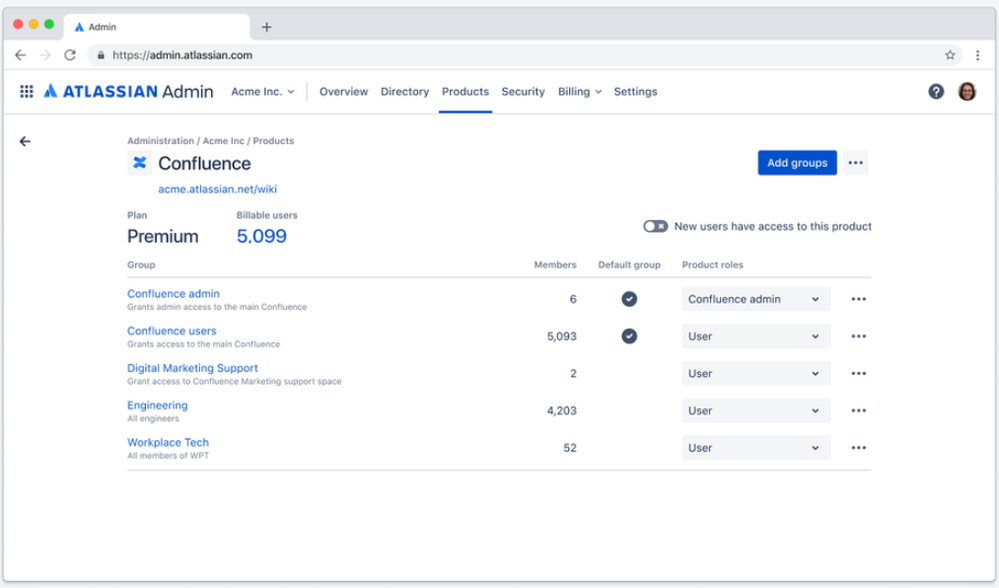Select the Admin browser tab
Screen dimensions: 999x588
click(x=157, y=27)
